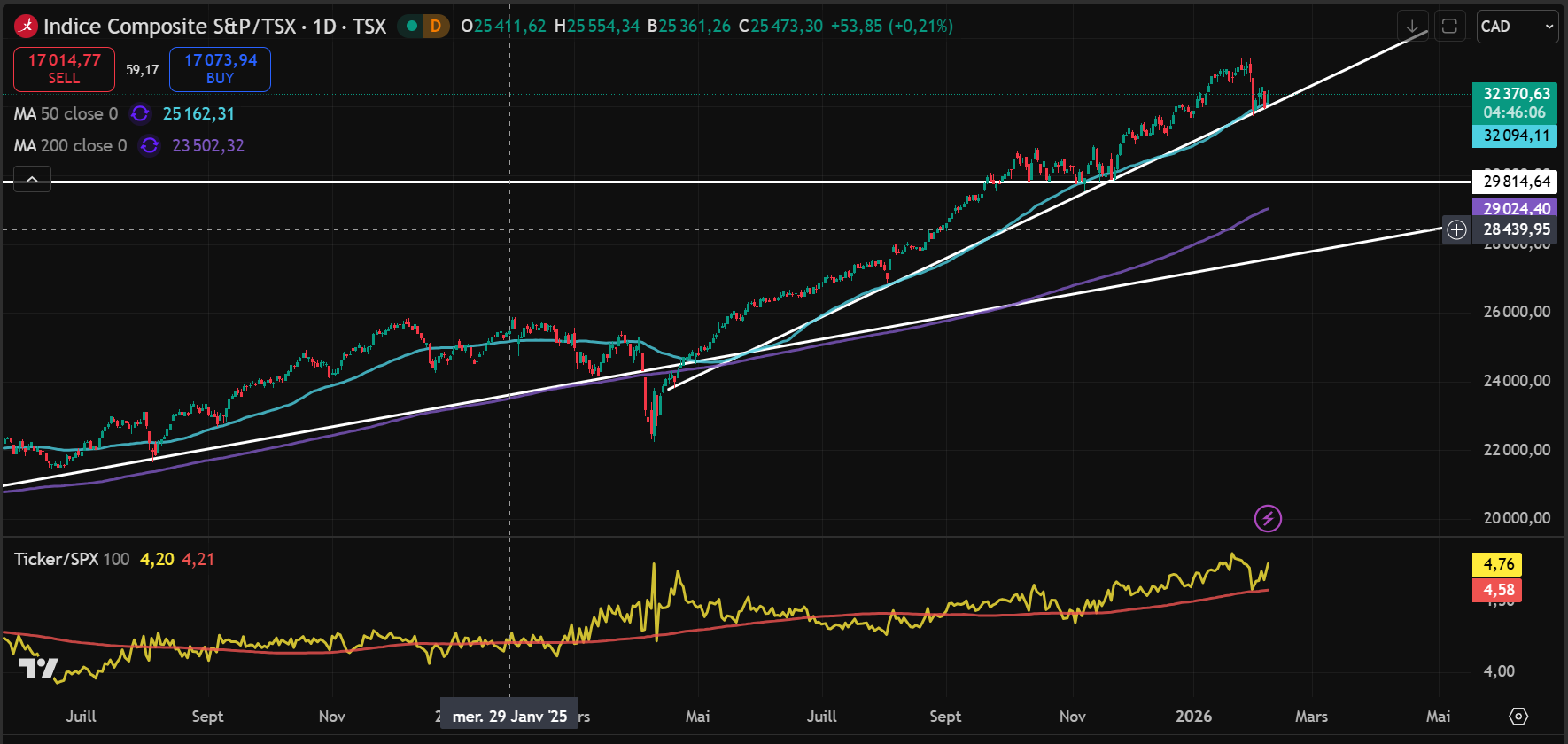Click the close value C25 473,30
The image size is (1568, 744).
click(780, 27)
